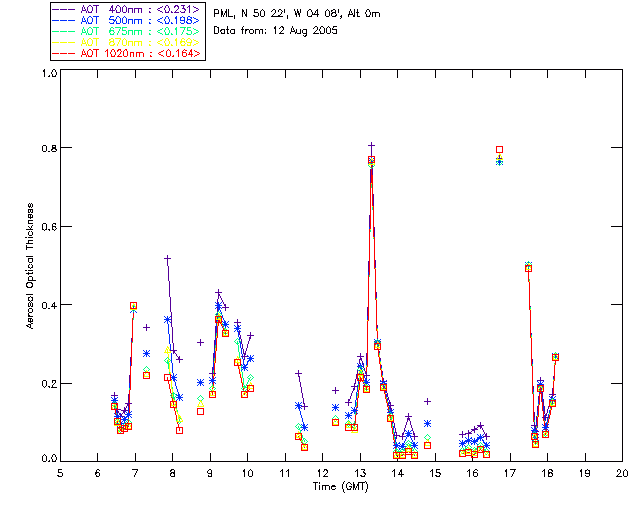Screen dimensions: 640x512
Task: Click the Time (GMT) axis label
Action: 341,485
